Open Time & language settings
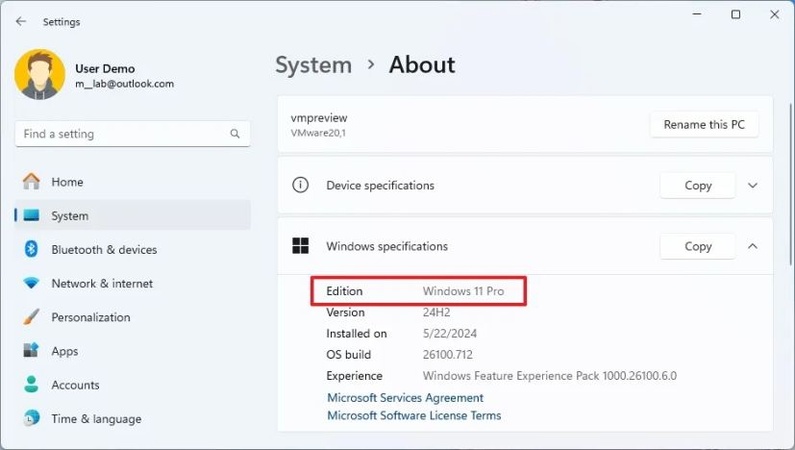The height and width of the screenshot is (450, 795). (x=132, y=419)
